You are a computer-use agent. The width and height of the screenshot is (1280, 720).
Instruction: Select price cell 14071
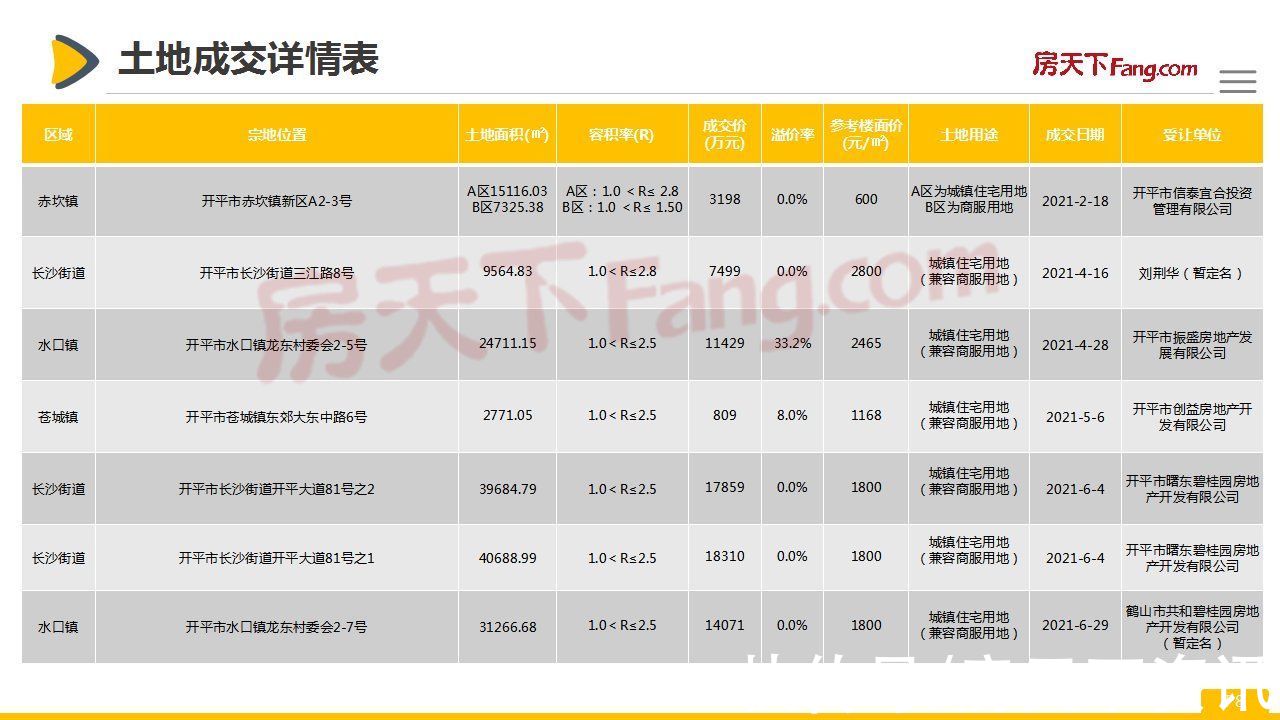pos(724,625)
